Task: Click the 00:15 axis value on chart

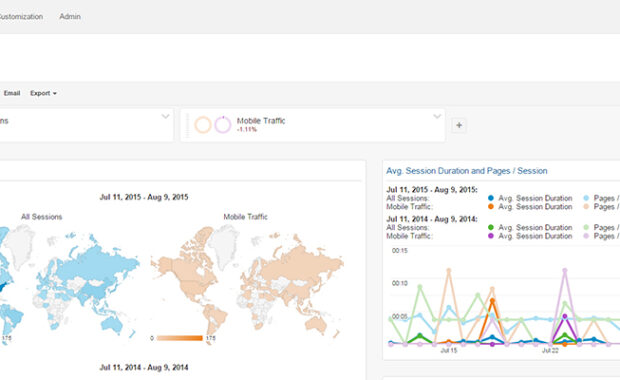Action: click(399, 251)
